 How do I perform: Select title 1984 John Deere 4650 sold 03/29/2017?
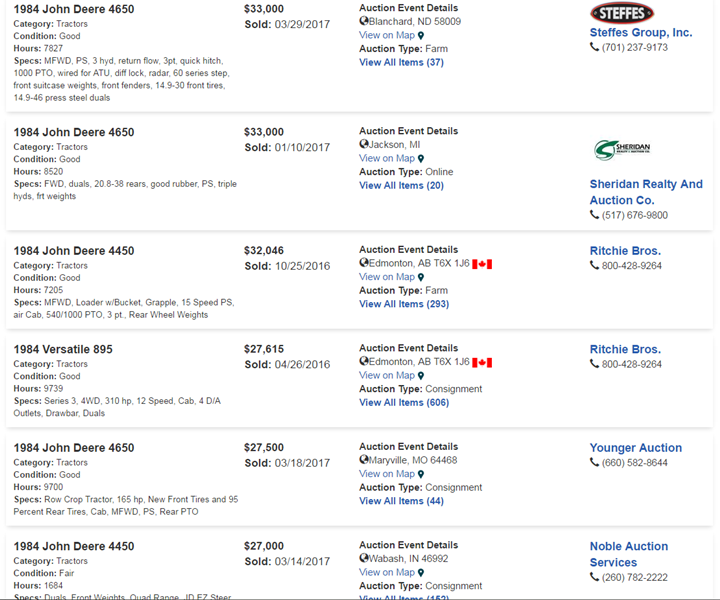point(74,9)
